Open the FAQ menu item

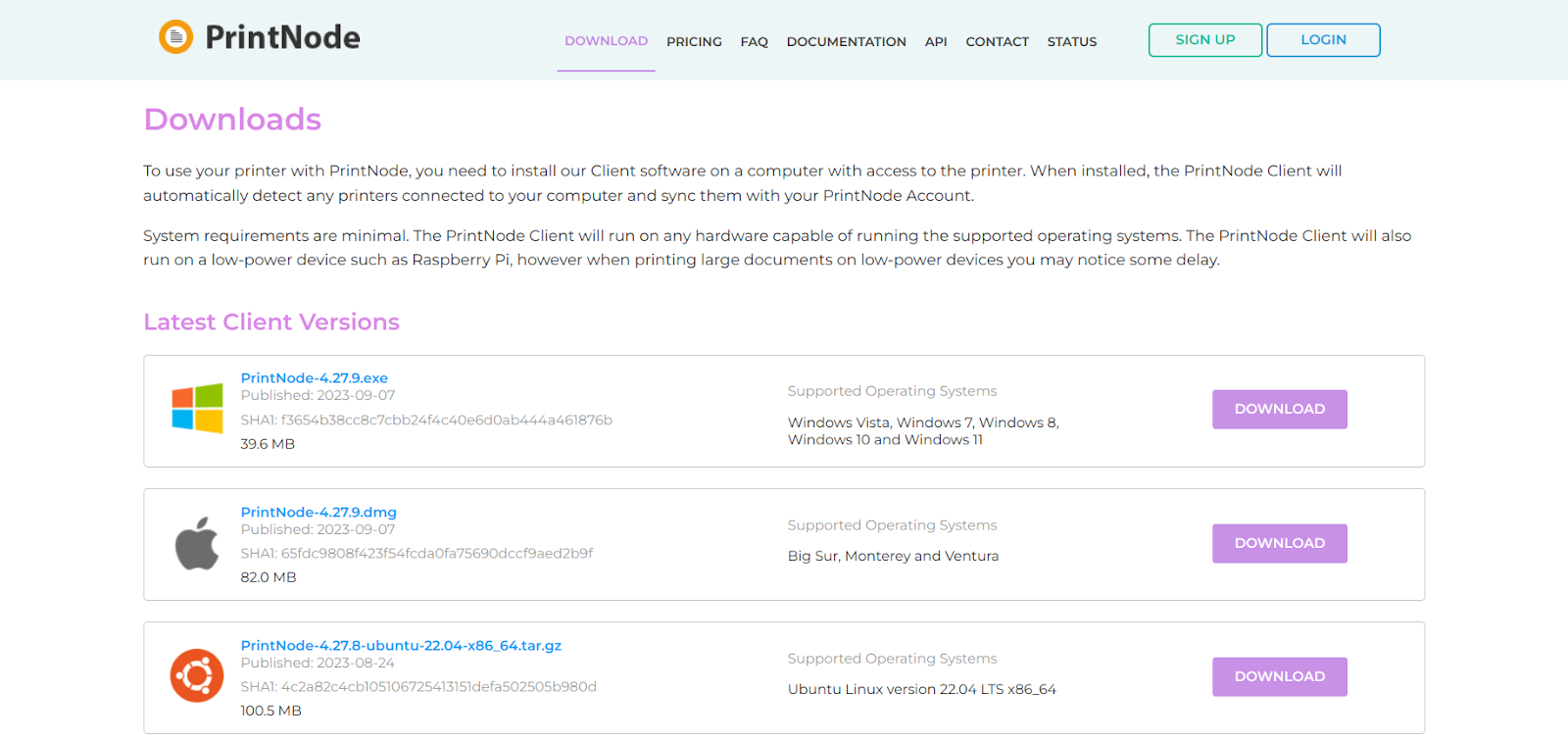(755, 42)
